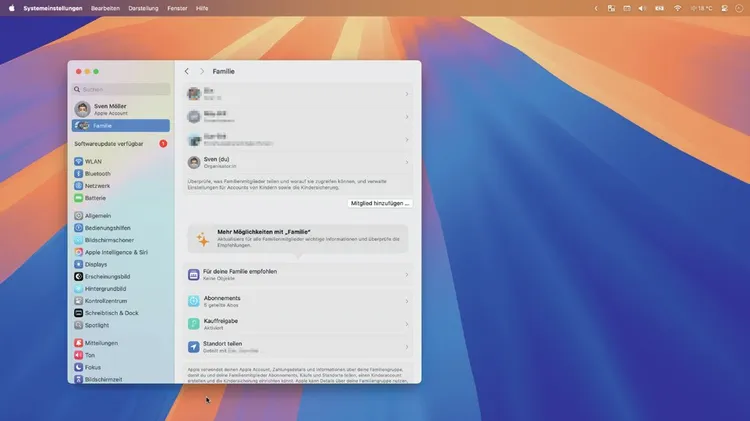The height and width of the screenshot is (421, 750).
Task: Click the Kauffreigabe row icon
Action: [x=193, y=324]
